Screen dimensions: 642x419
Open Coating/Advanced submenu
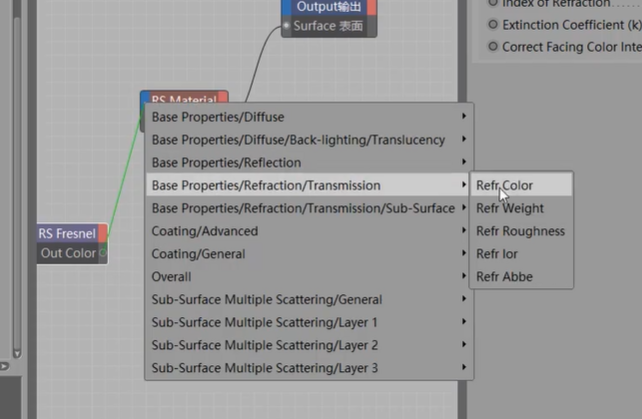click(309, 231)
